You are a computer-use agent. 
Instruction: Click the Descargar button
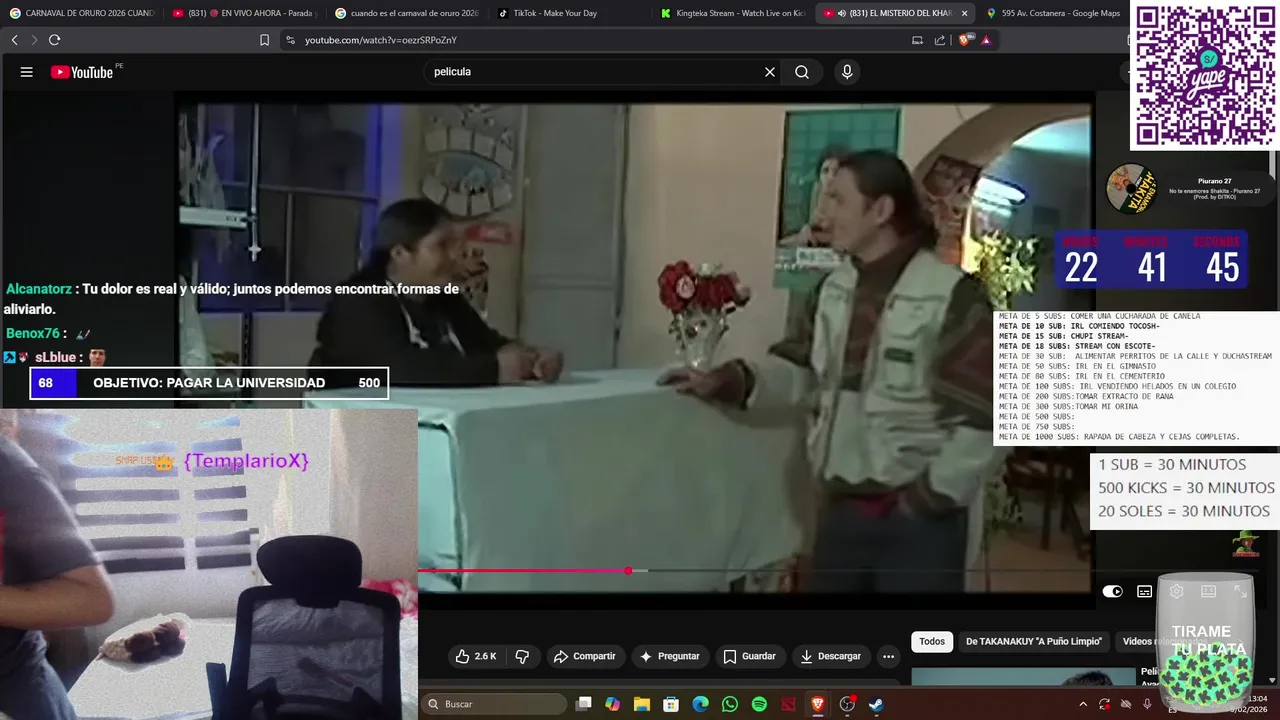click(x=831, y=656)
